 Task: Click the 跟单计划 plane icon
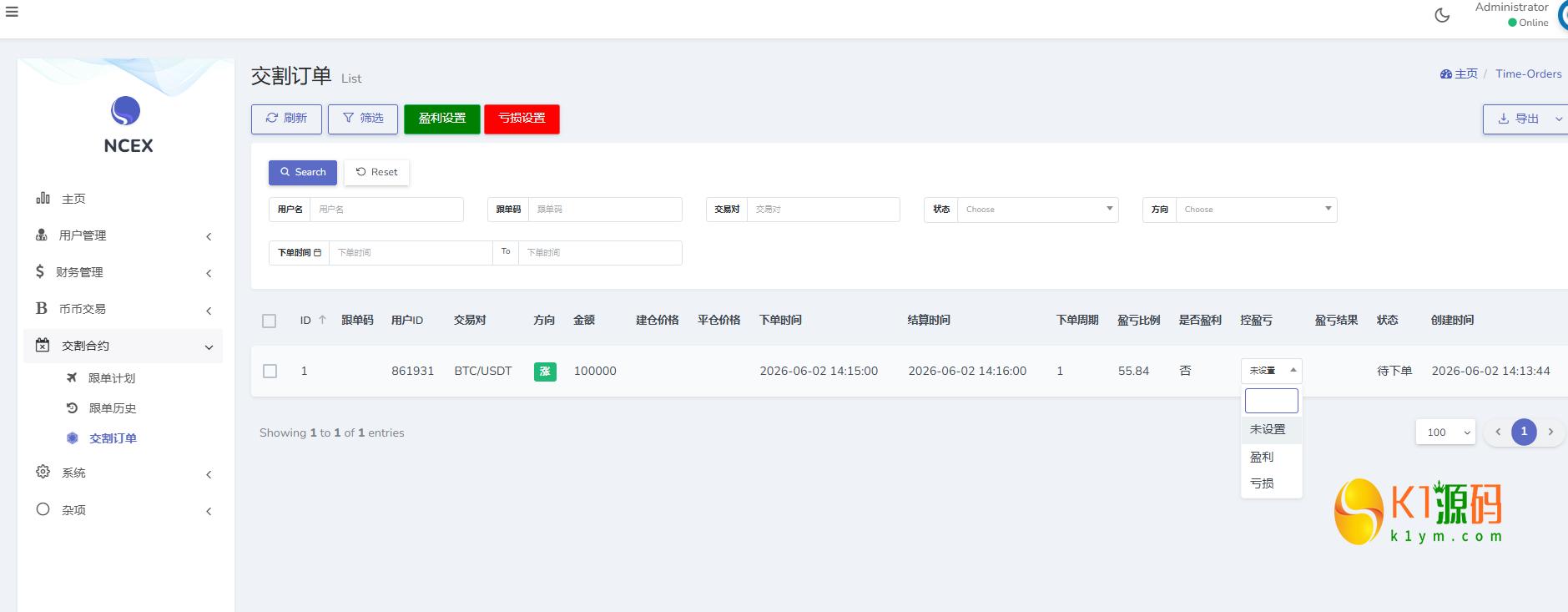click(72, 377)
